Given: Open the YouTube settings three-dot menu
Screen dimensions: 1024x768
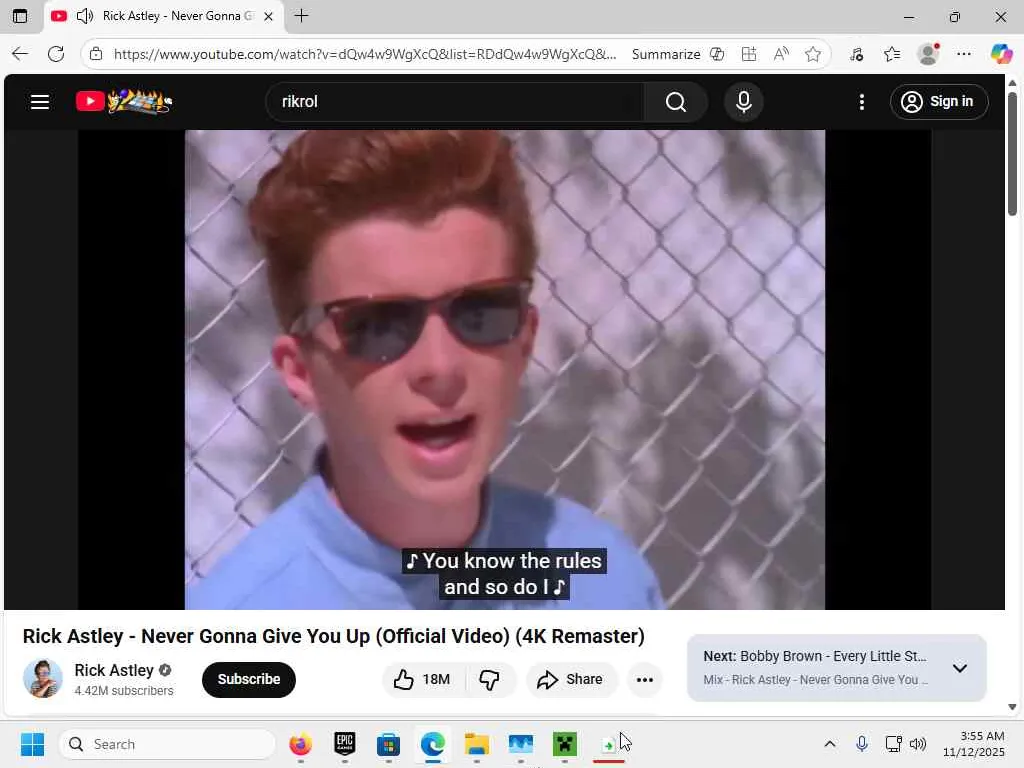Looking at the screenshot, I should click(862, 102).
